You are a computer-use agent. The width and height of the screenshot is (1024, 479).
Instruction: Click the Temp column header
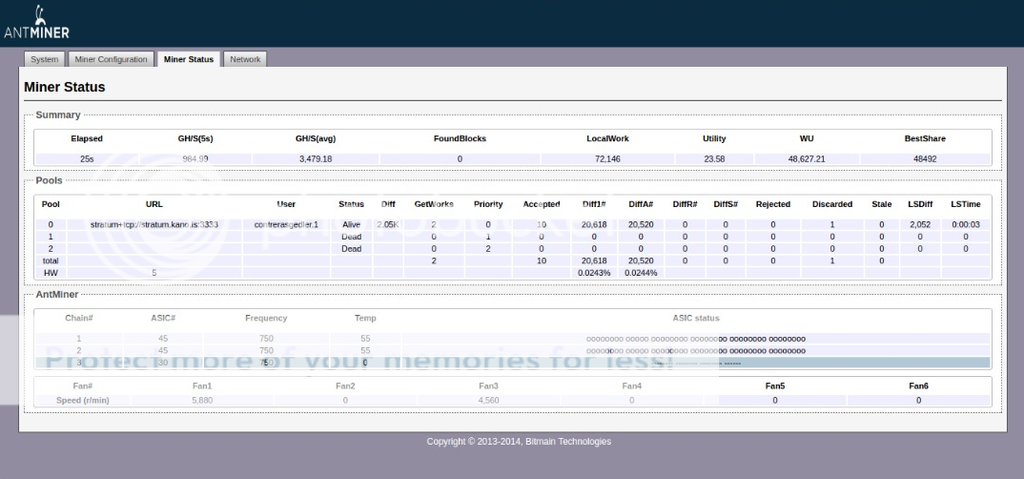click(365, 318)
